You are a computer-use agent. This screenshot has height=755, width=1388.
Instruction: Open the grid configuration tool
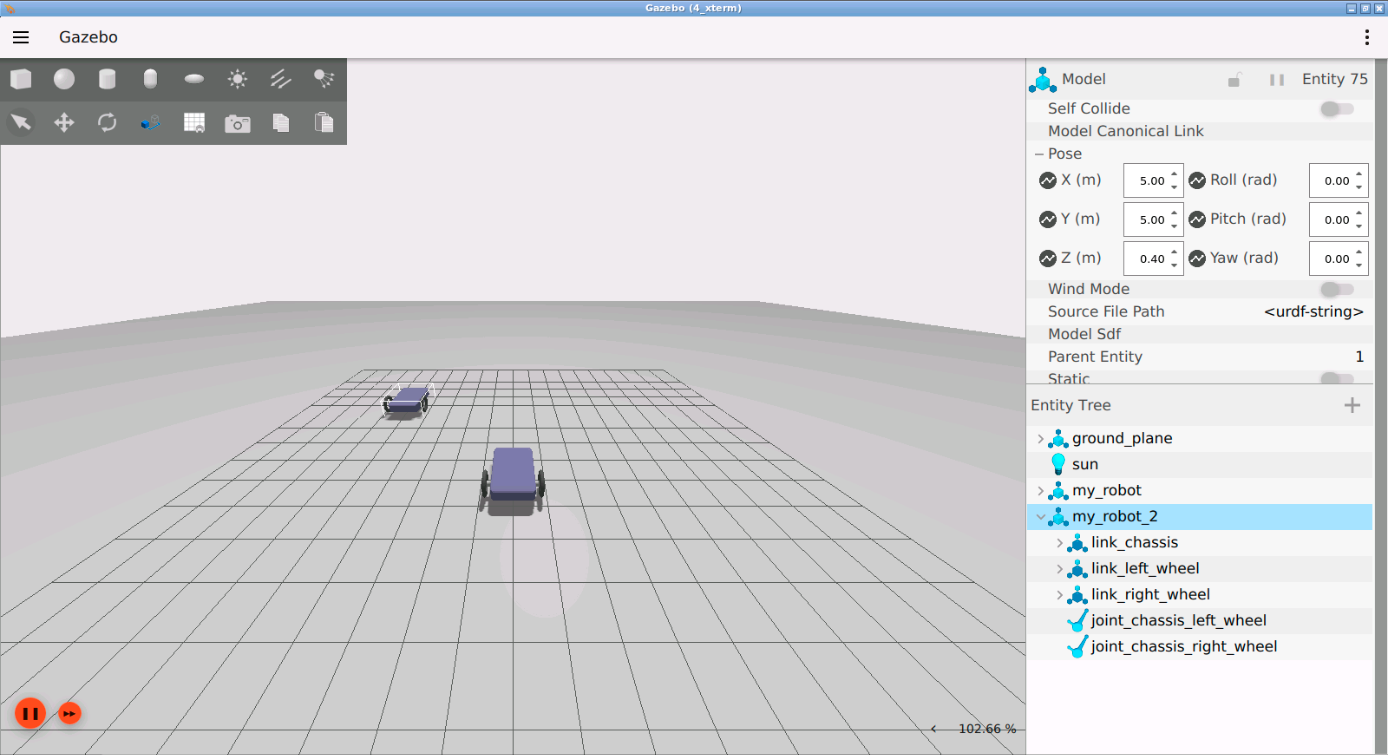[x=194, y=122]
